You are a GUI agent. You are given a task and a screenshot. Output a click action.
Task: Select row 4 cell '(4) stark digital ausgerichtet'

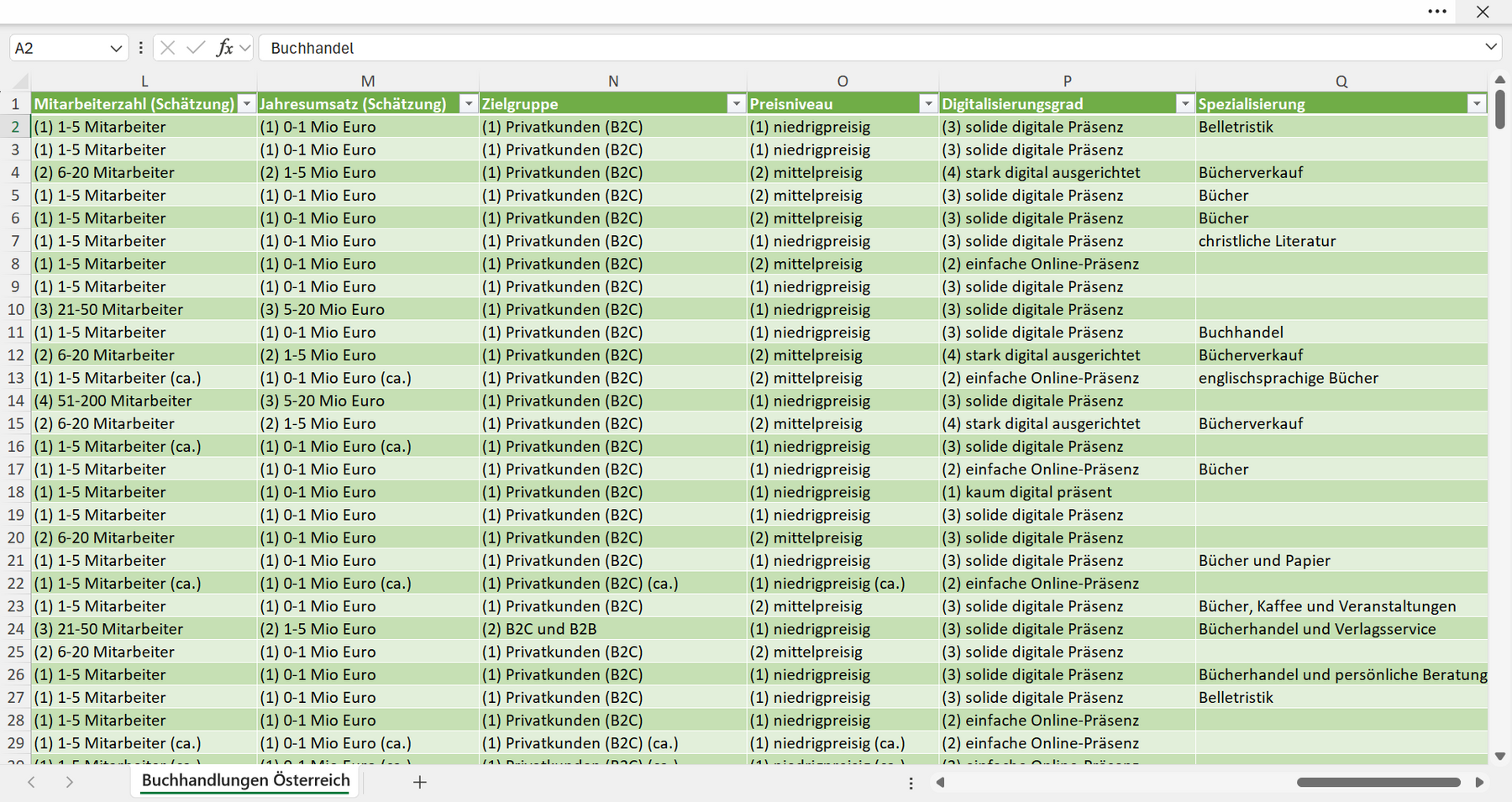click(1067, 173)
